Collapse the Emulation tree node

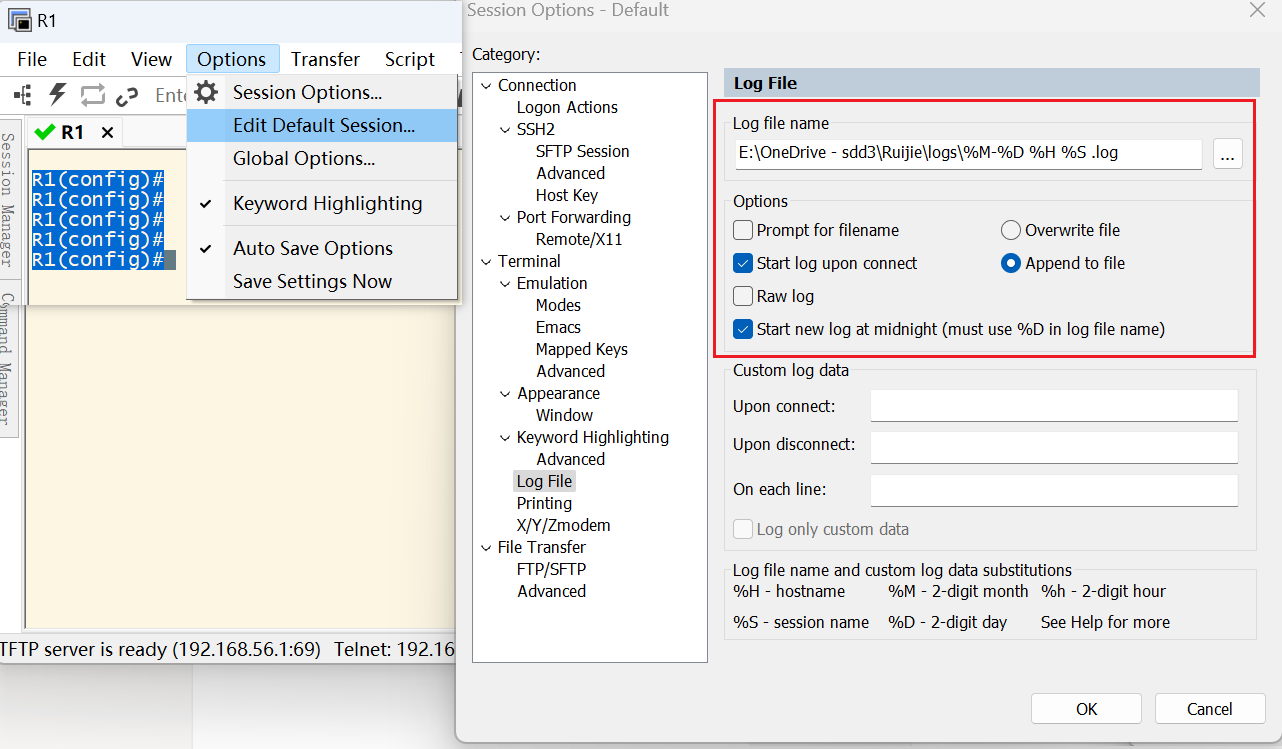[505, 284]
